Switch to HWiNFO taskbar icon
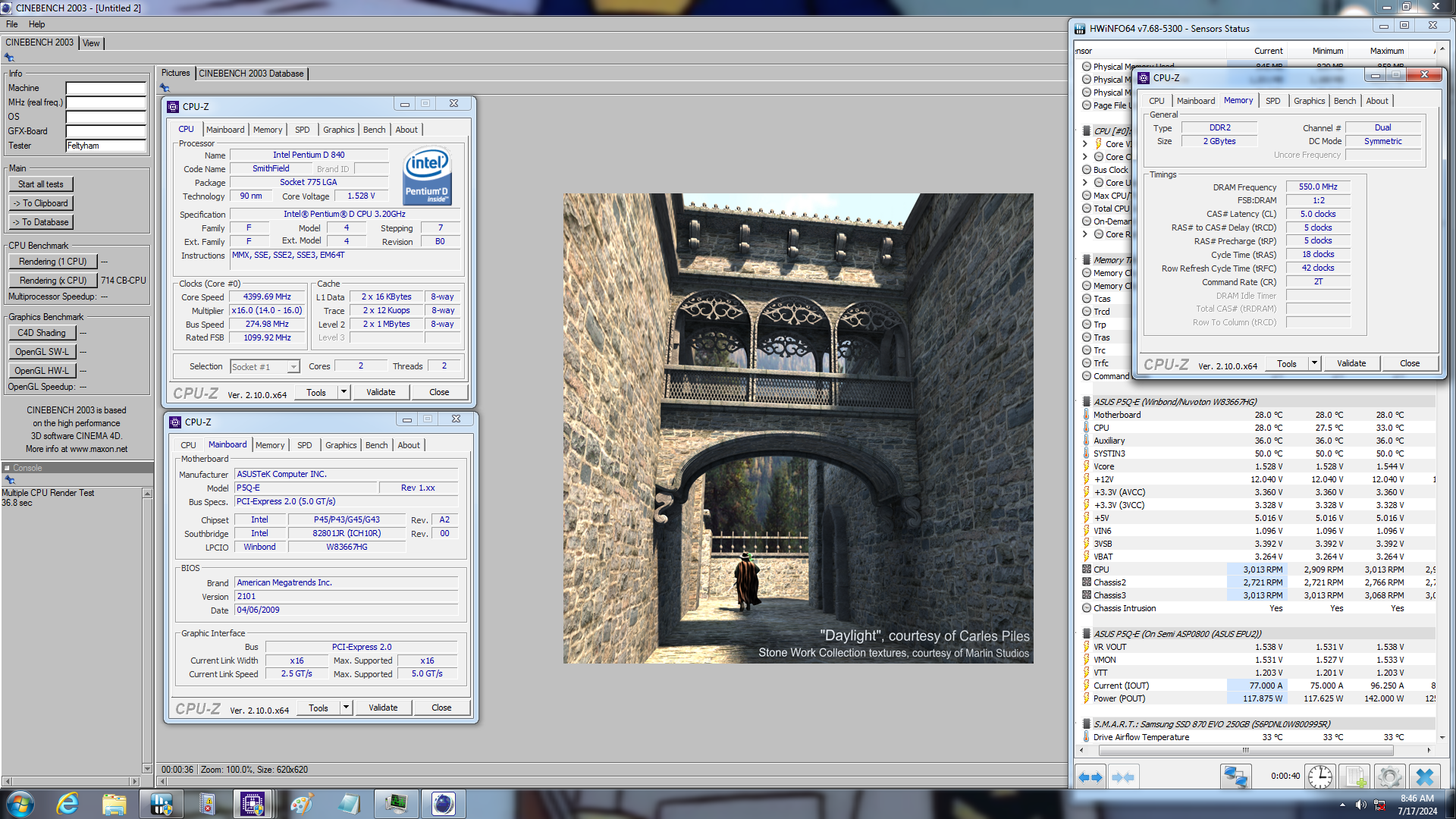Screen dimensions: 1456x819 click(162, 803)
